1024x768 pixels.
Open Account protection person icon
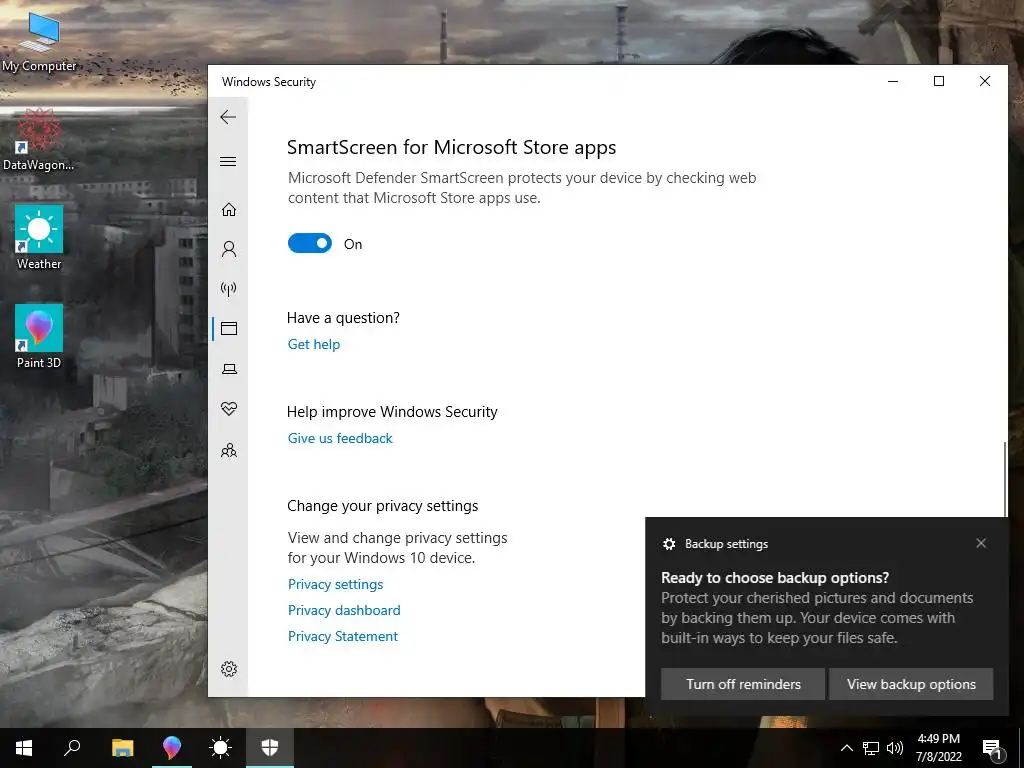pyautogui.click(x=229, y=249)
